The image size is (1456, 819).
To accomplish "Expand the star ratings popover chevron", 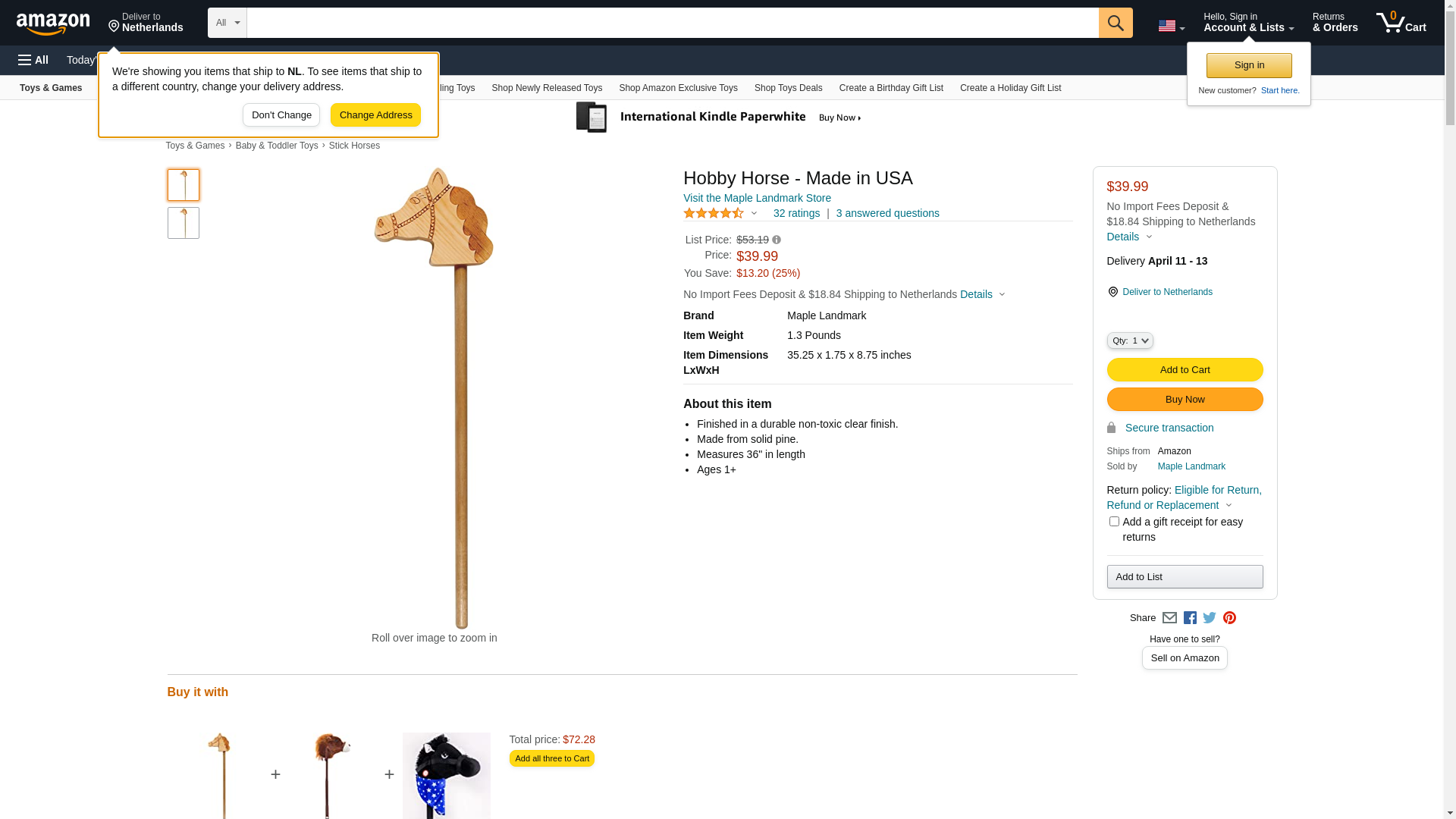I will [754, 213].
